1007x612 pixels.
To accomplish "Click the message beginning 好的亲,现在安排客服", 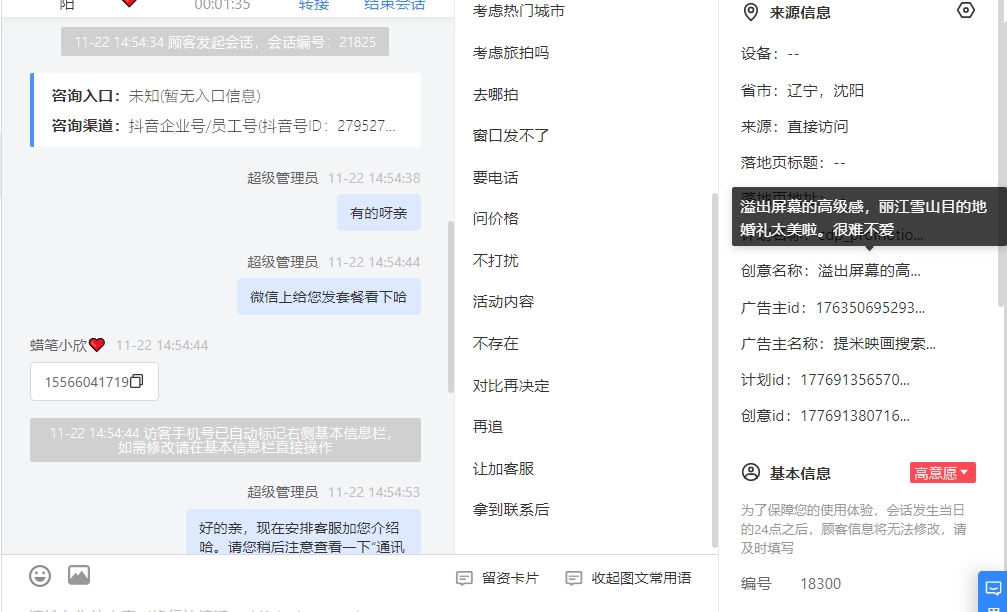I will (x=303, y=532).
